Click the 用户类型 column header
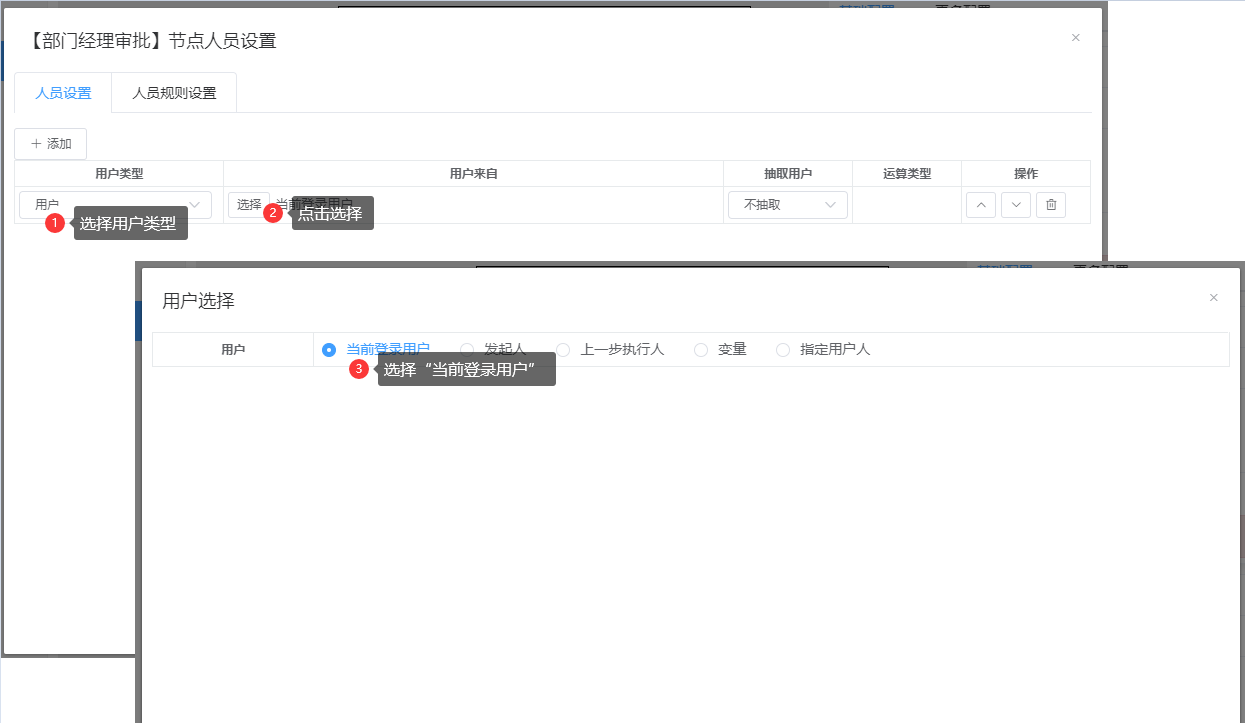The height and width of the screenshot is (723, 1245). point(119,174)
